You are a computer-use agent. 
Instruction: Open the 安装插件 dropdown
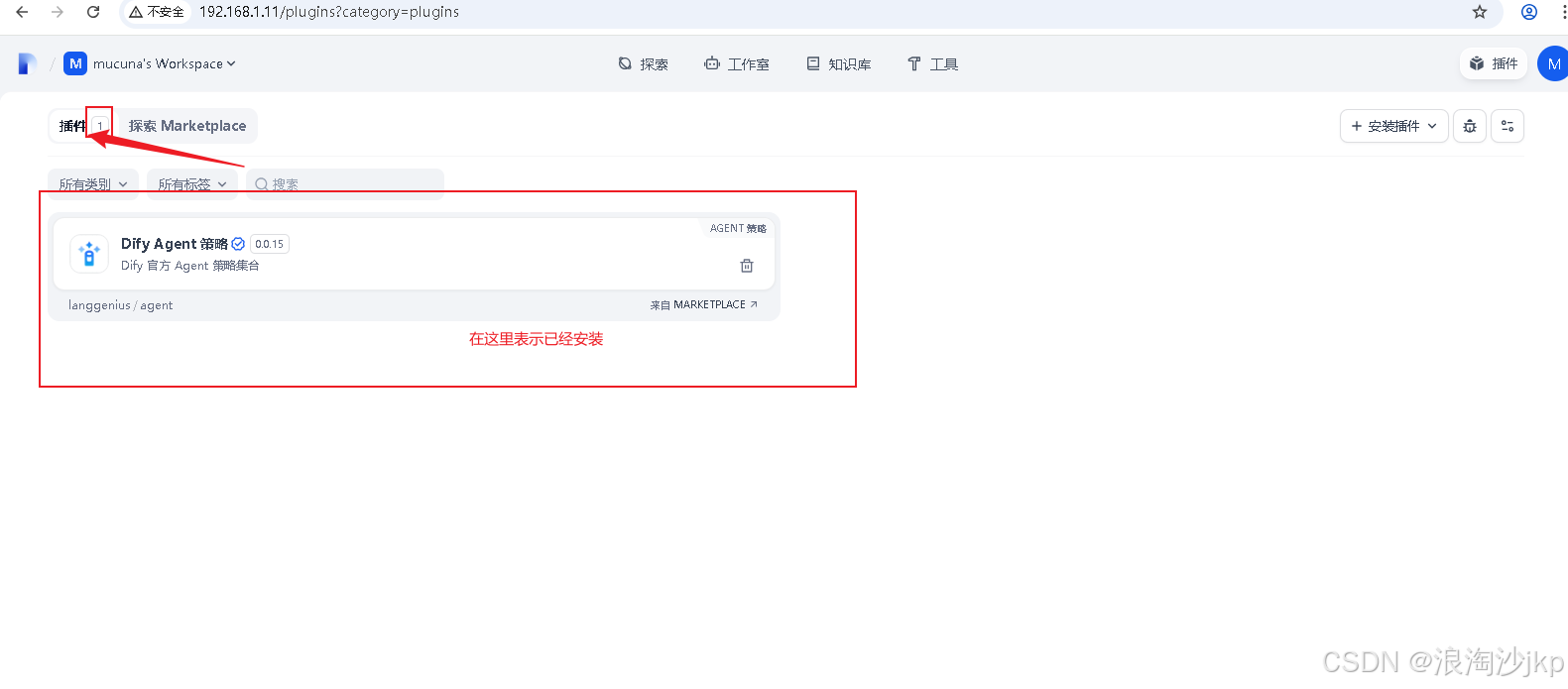click(x=1393, y=126)
